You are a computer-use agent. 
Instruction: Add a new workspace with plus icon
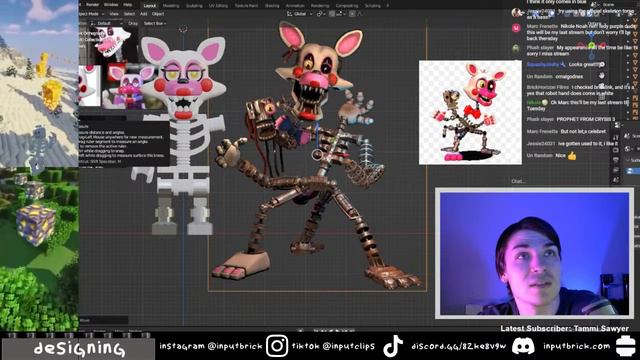pyautogui.click(x=388, y=6)
